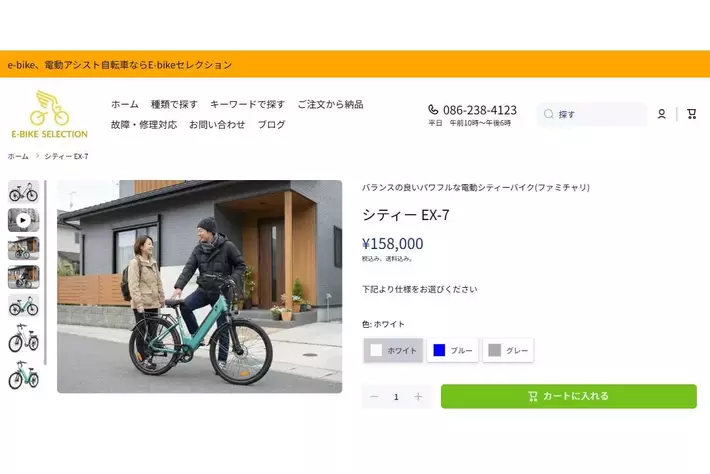Open the shopping cart icon in header
Viewport: 710px width, 474px height.
(x=691, y=114)
